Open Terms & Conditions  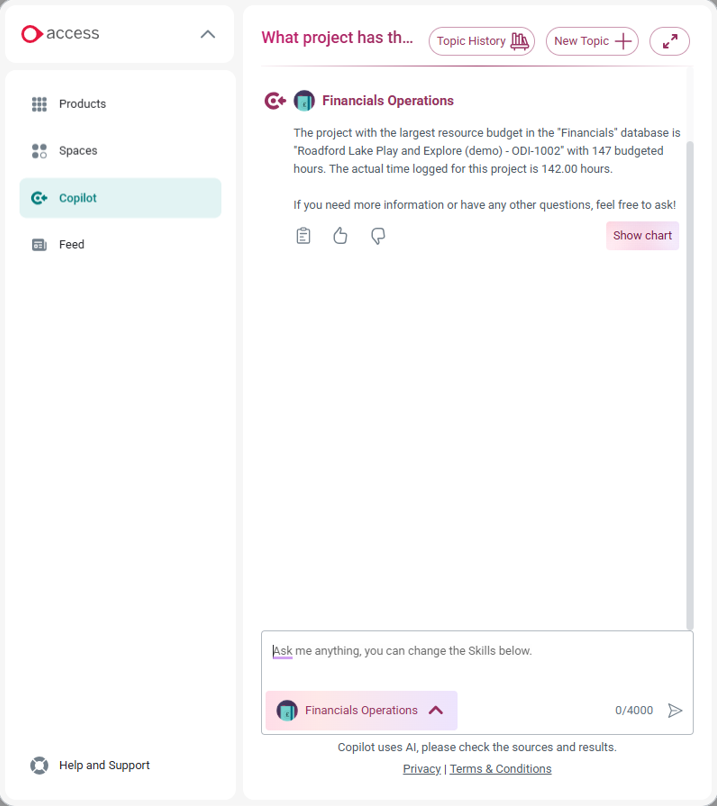click(500, 768)
